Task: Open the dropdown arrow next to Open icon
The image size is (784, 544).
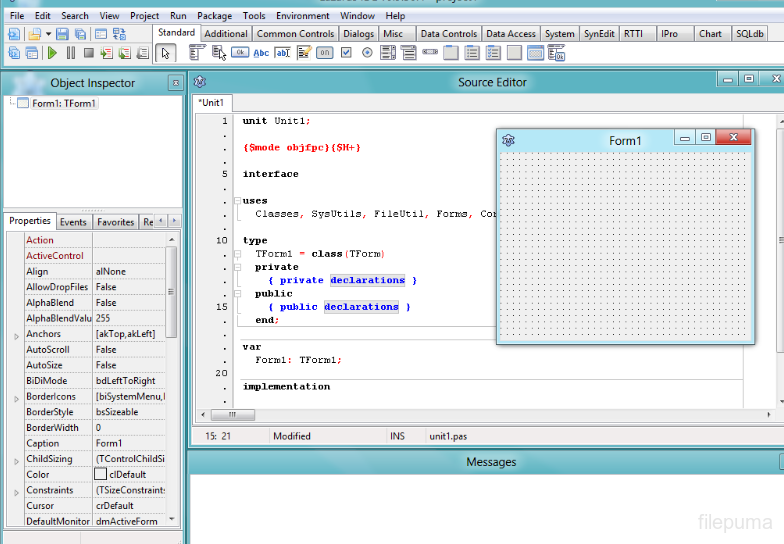Action: click(x=48, y=34)
